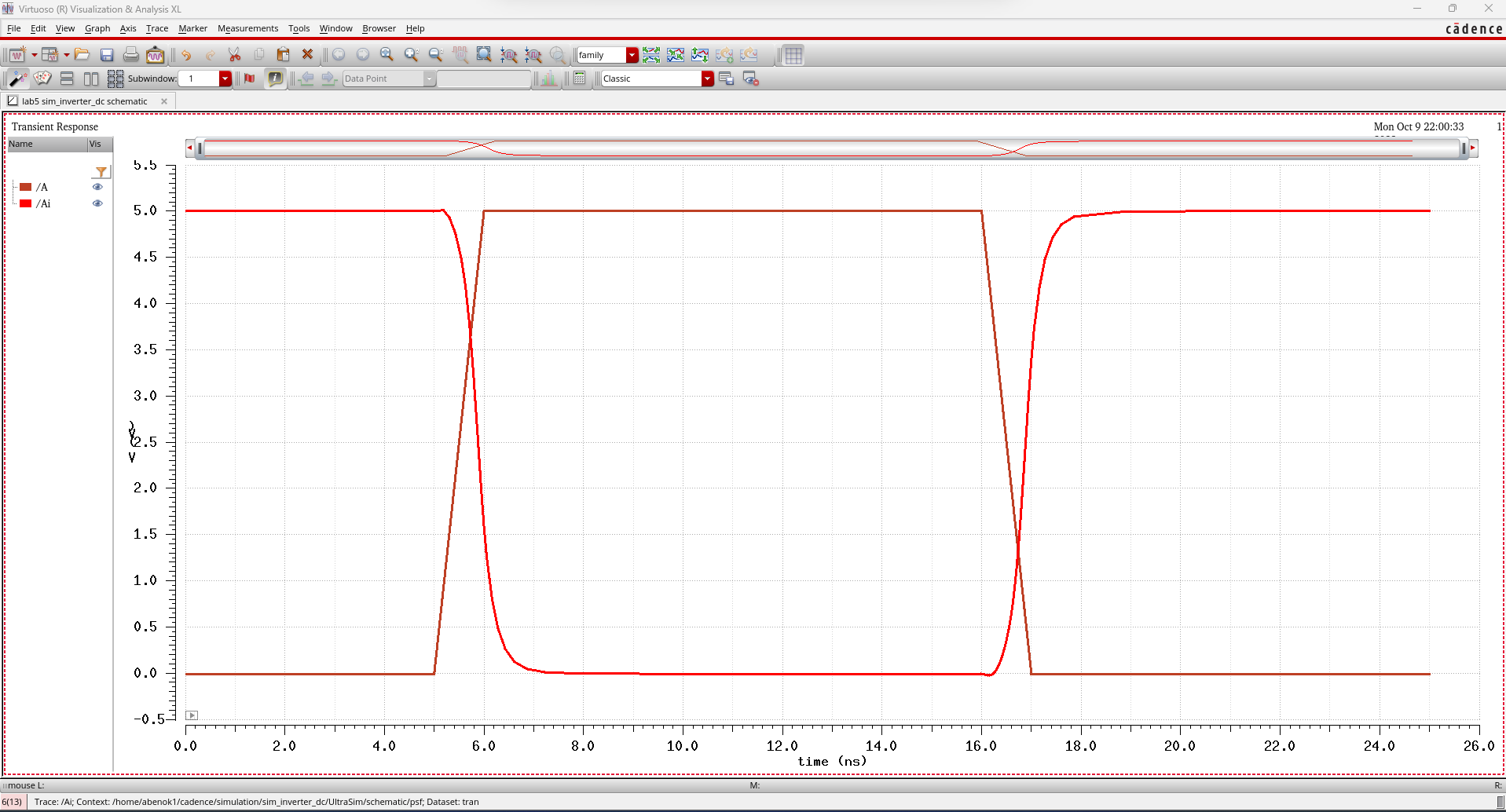The width and height of the screenshot is (1506, 812).
Task: Open the File menu
Action: (14, 28)
